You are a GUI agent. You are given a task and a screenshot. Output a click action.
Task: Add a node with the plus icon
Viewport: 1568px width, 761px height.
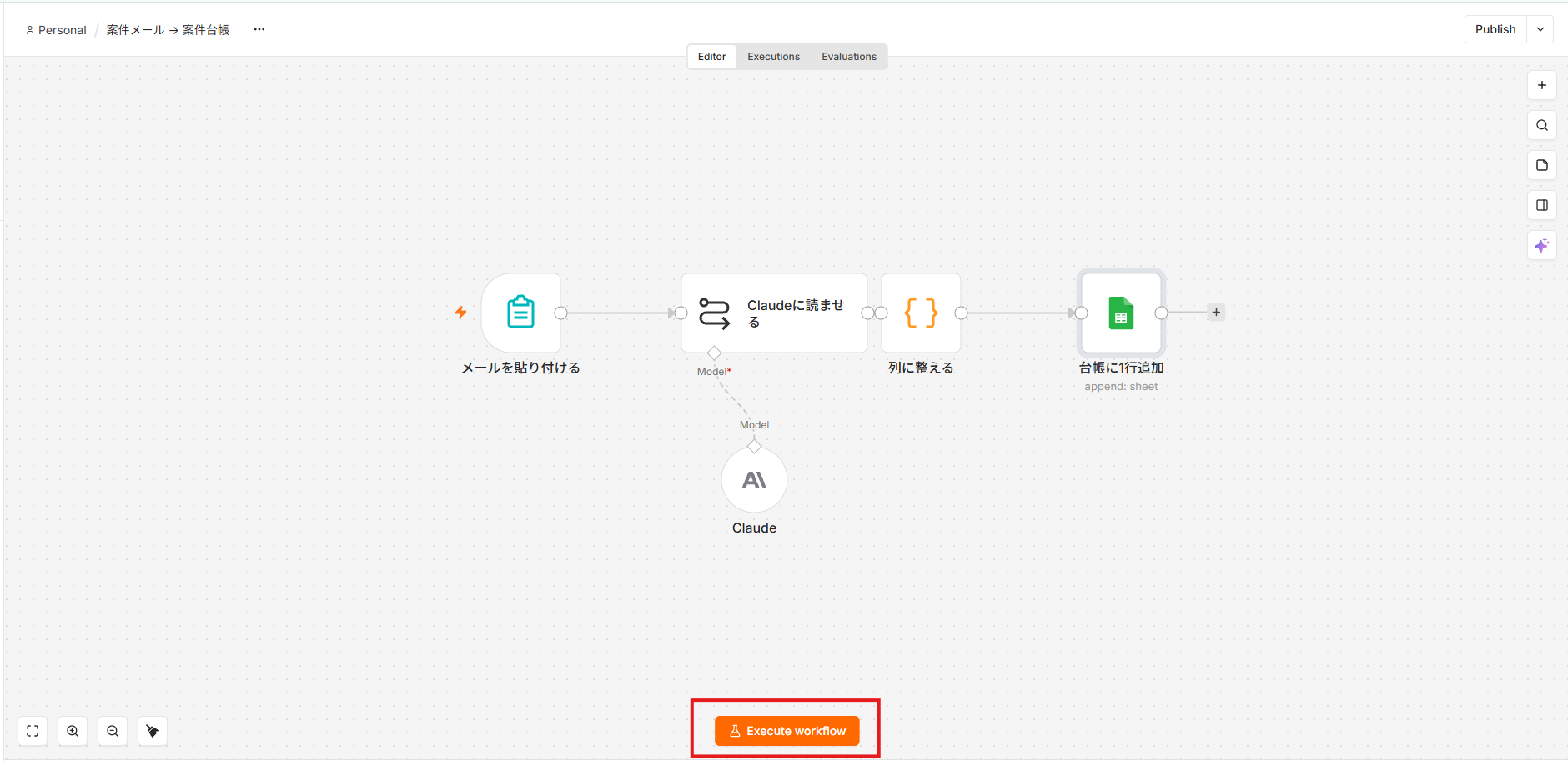[1542, 85]
